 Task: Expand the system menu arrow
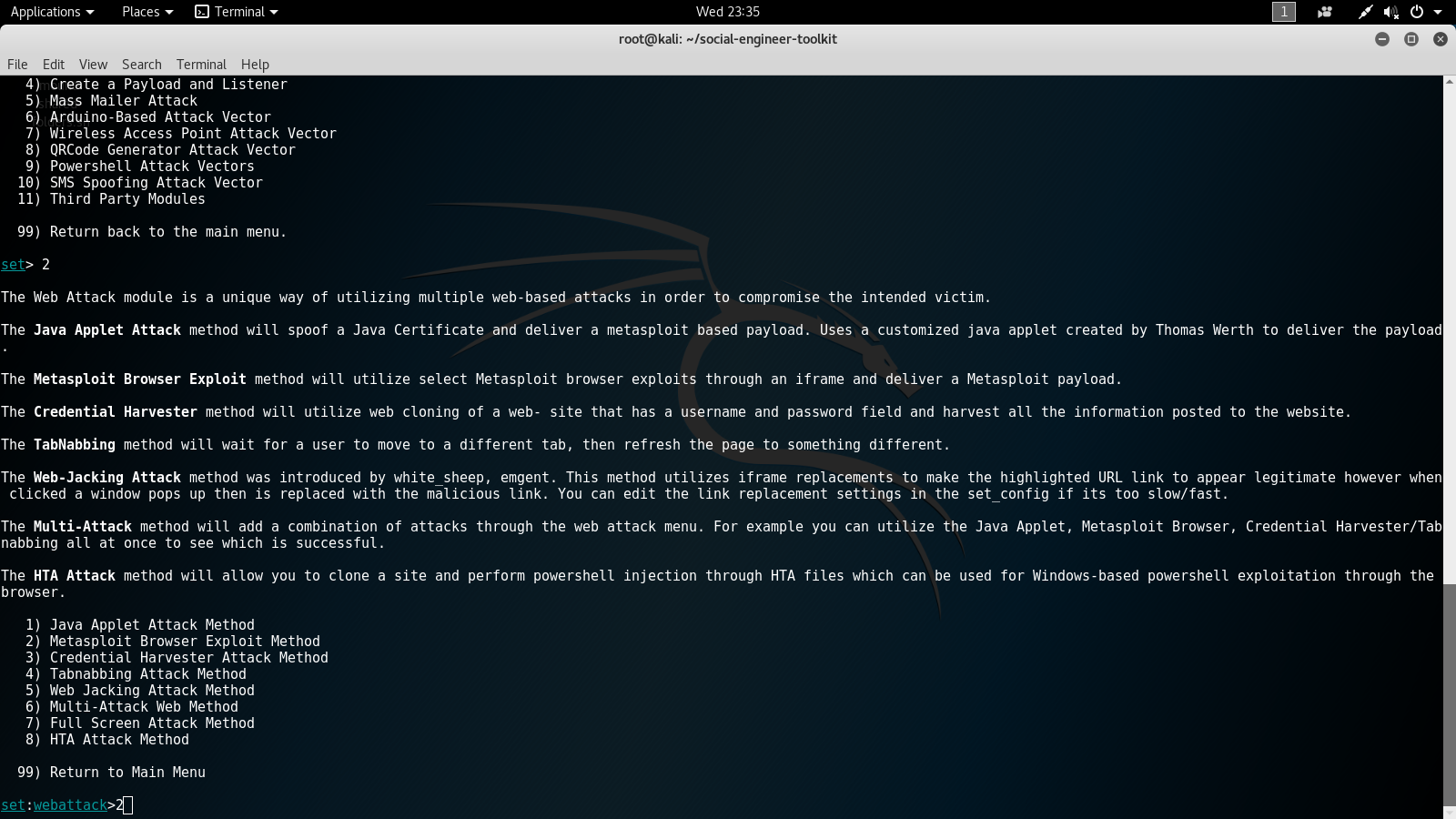(x=1438, y=12)
